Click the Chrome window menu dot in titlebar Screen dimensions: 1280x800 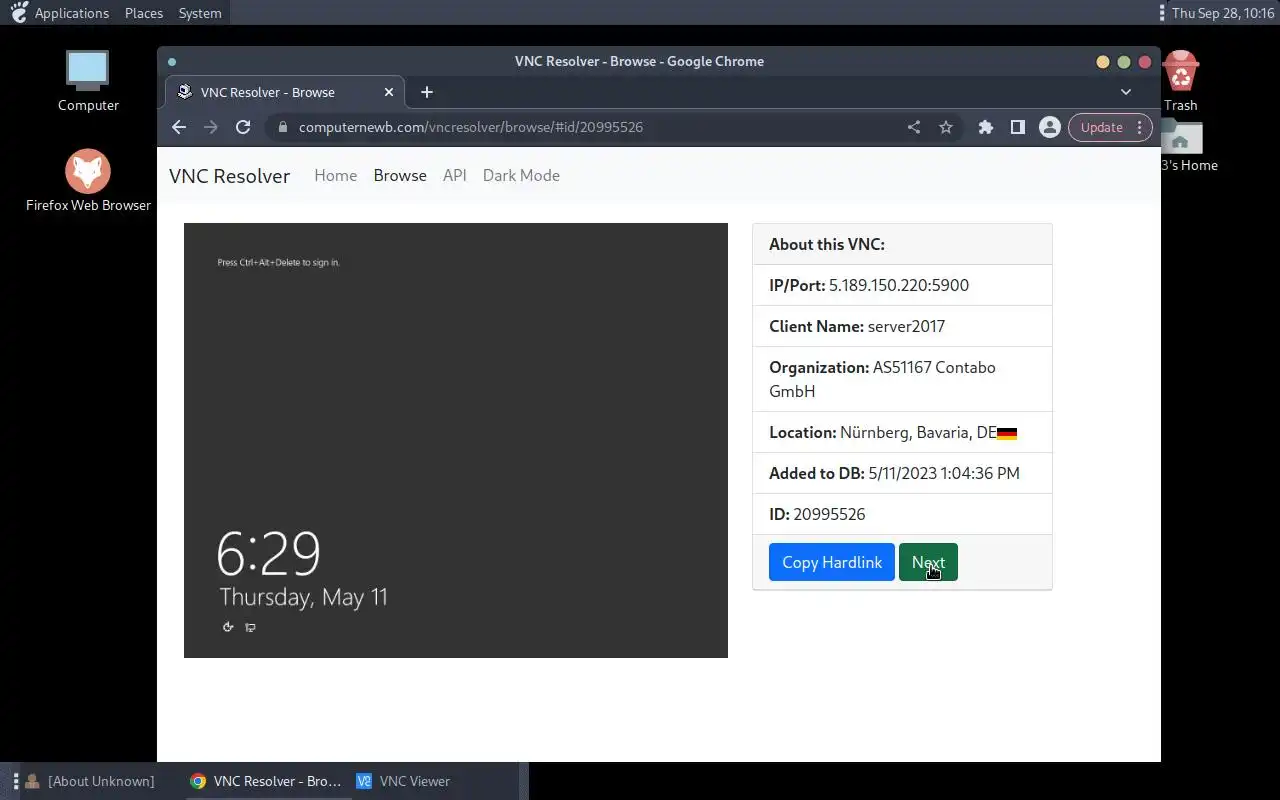pos(172,61)
